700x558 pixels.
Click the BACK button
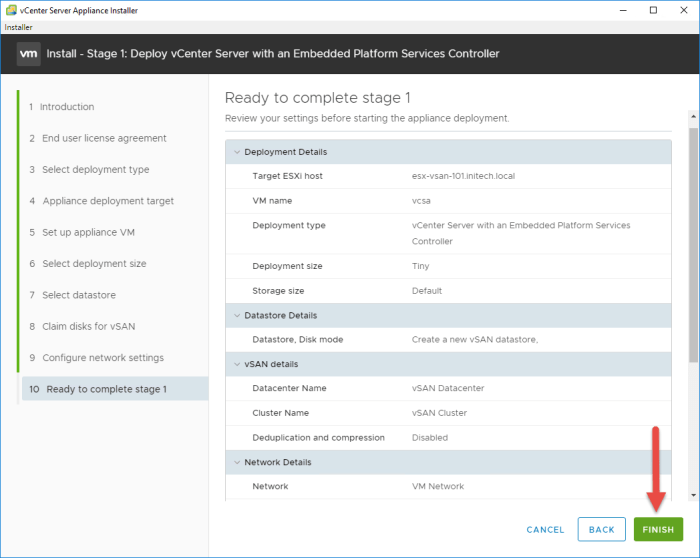pyautogui.click(x=601, y=529)
